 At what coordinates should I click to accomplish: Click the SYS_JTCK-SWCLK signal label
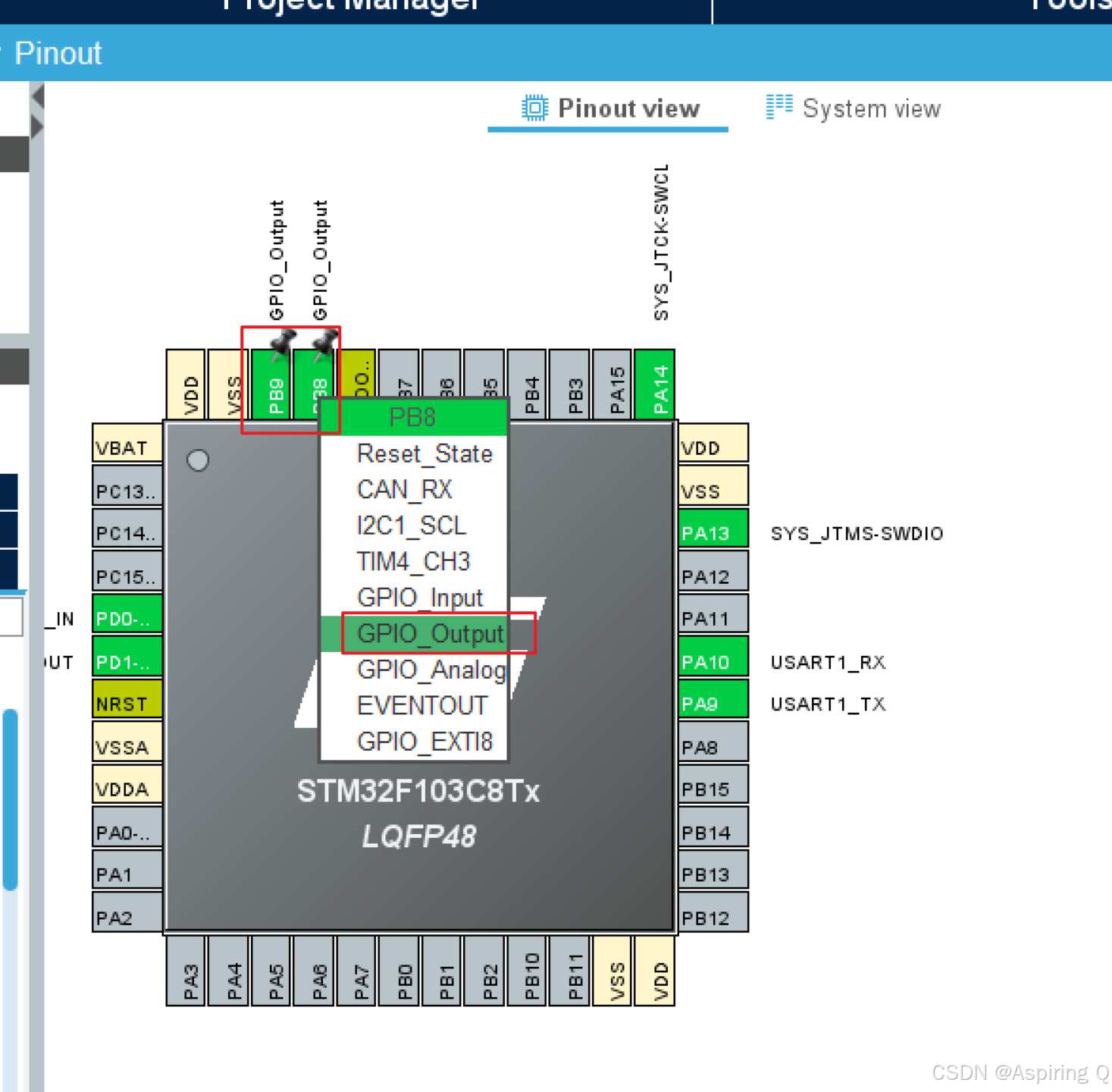click(x=661, y=242)
